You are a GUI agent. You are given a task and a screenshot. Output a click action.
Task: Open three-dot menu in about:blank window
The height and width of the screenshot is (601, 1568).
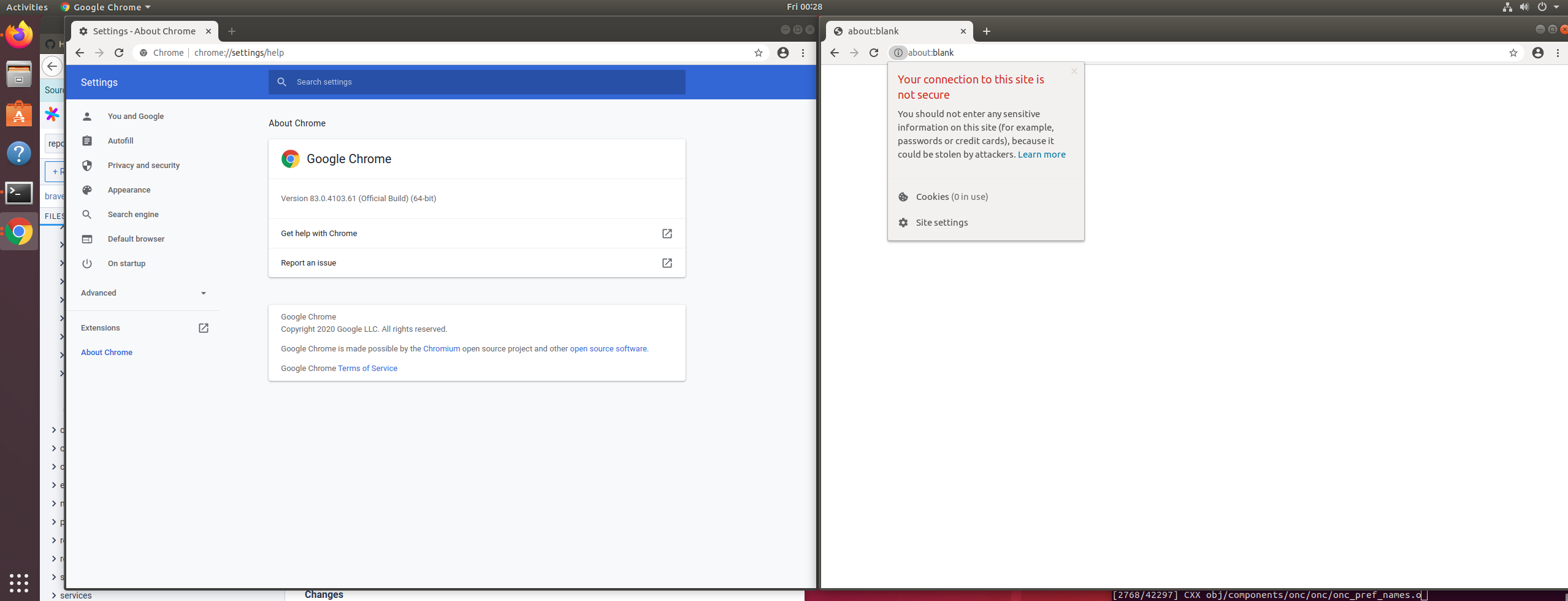pos(1558,53)
